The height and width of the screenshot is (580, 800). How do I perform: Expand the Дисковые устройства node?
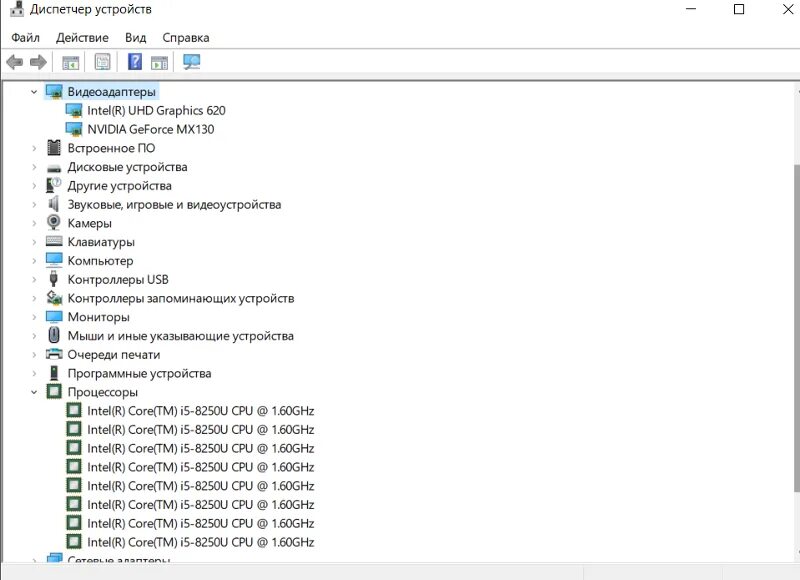pyautogui.click(x=34, y=167)
